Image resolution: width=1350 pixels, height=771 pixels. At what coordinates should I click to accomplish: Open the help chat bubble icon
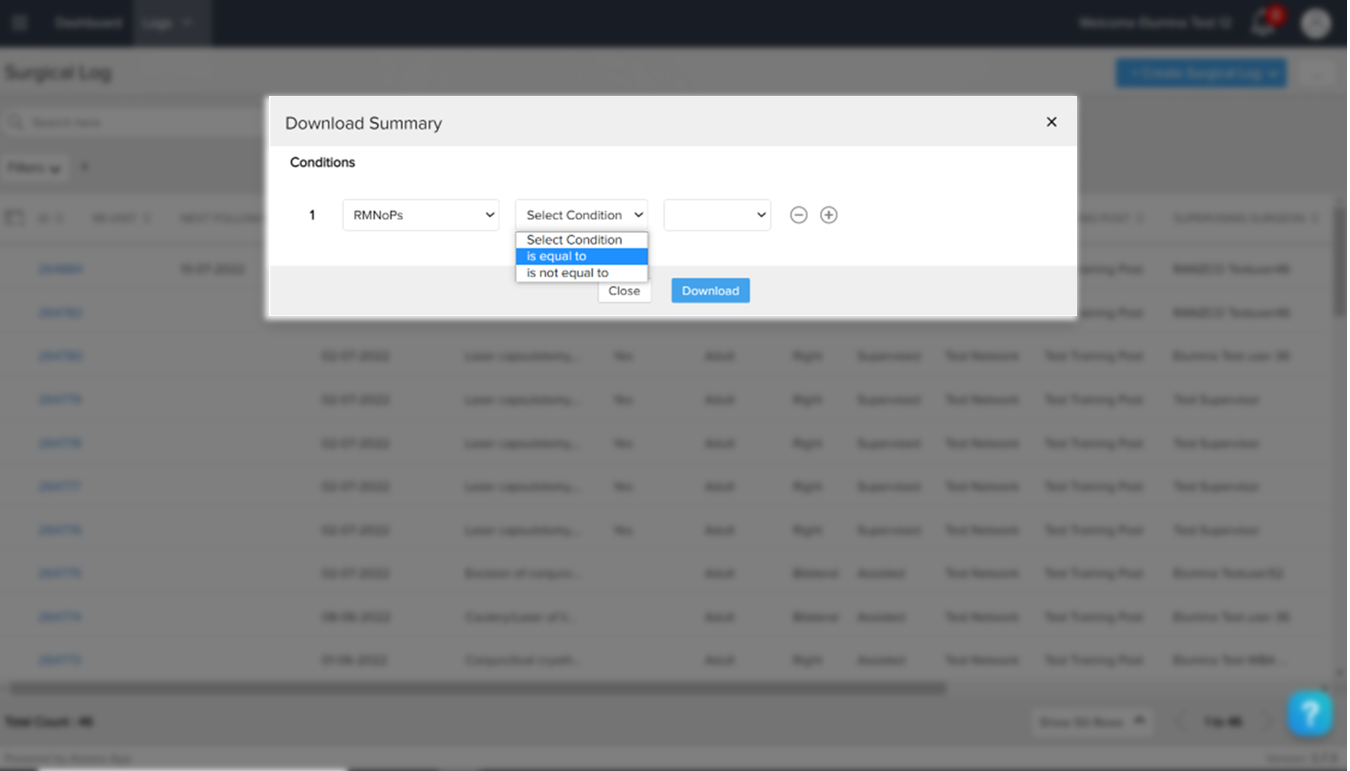click(x=1310, y=714)
